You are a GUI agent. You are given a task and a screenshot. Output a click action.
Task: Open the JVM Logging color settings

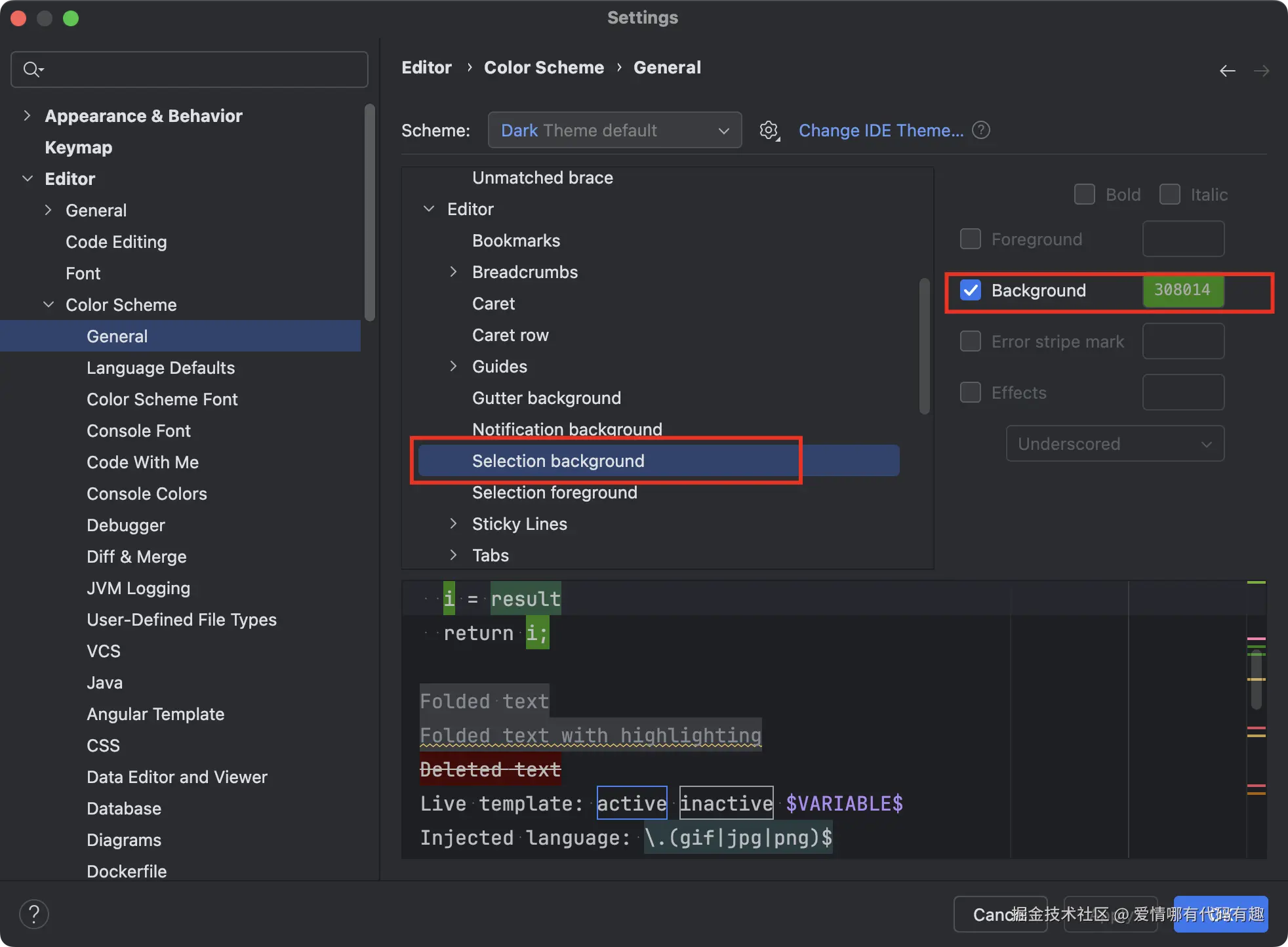[x=138, y=588]
